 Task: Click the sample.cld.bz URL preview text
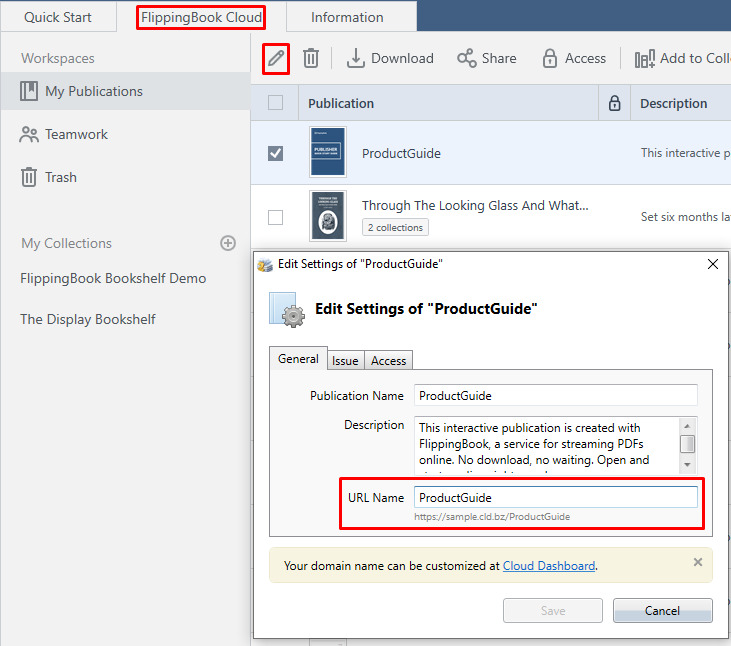pos(492,516)
